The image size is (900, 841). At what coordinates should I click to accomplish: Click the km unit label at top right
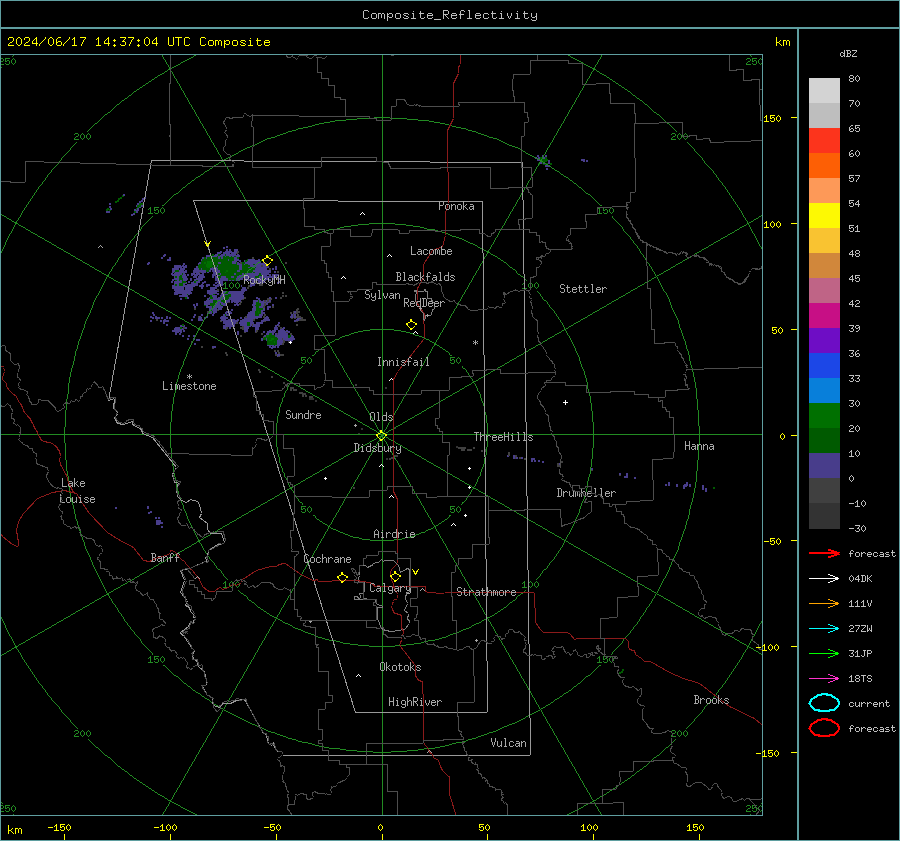[x=782, y=42]
